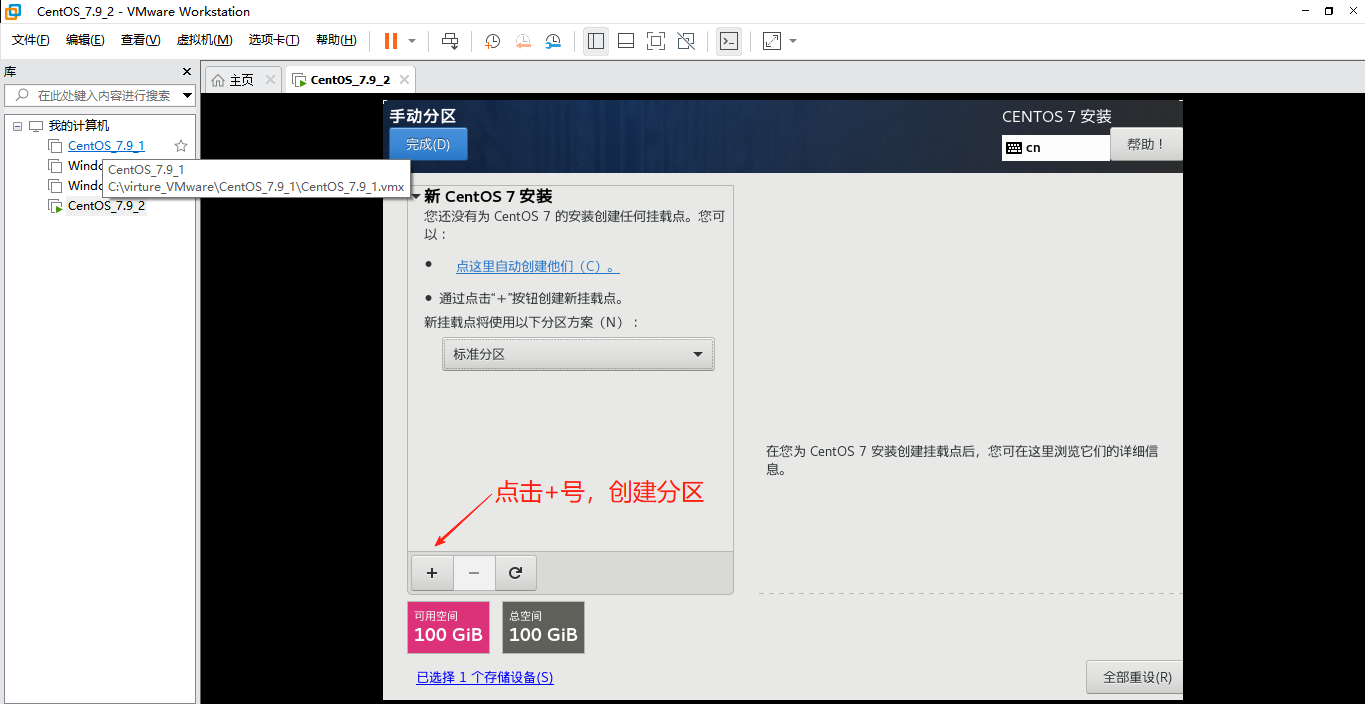The image size is (1365, 704).
Task: Open the 编辑(E) menu
Action: (x=85, y=40)
